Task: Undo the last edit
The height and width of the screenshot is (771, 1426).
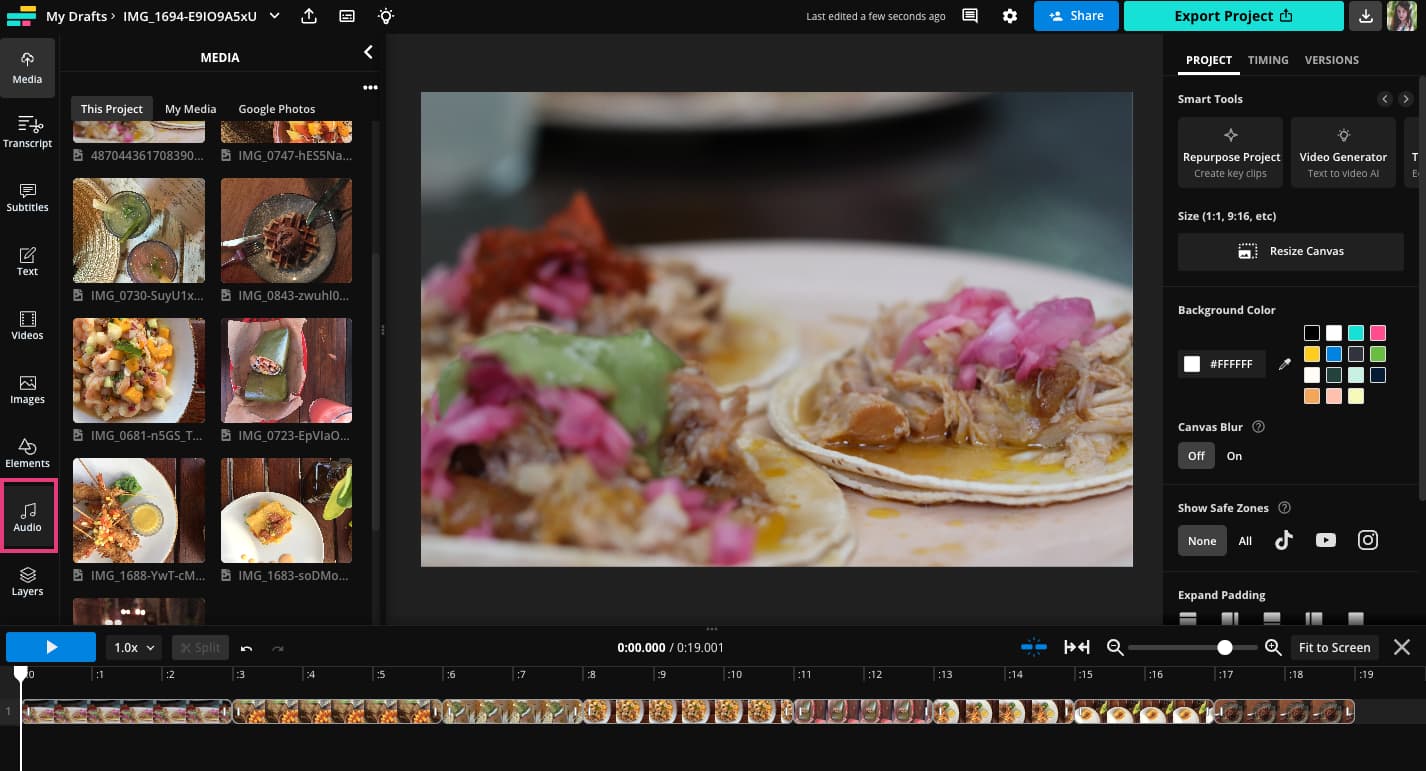Action: point(246,648)
